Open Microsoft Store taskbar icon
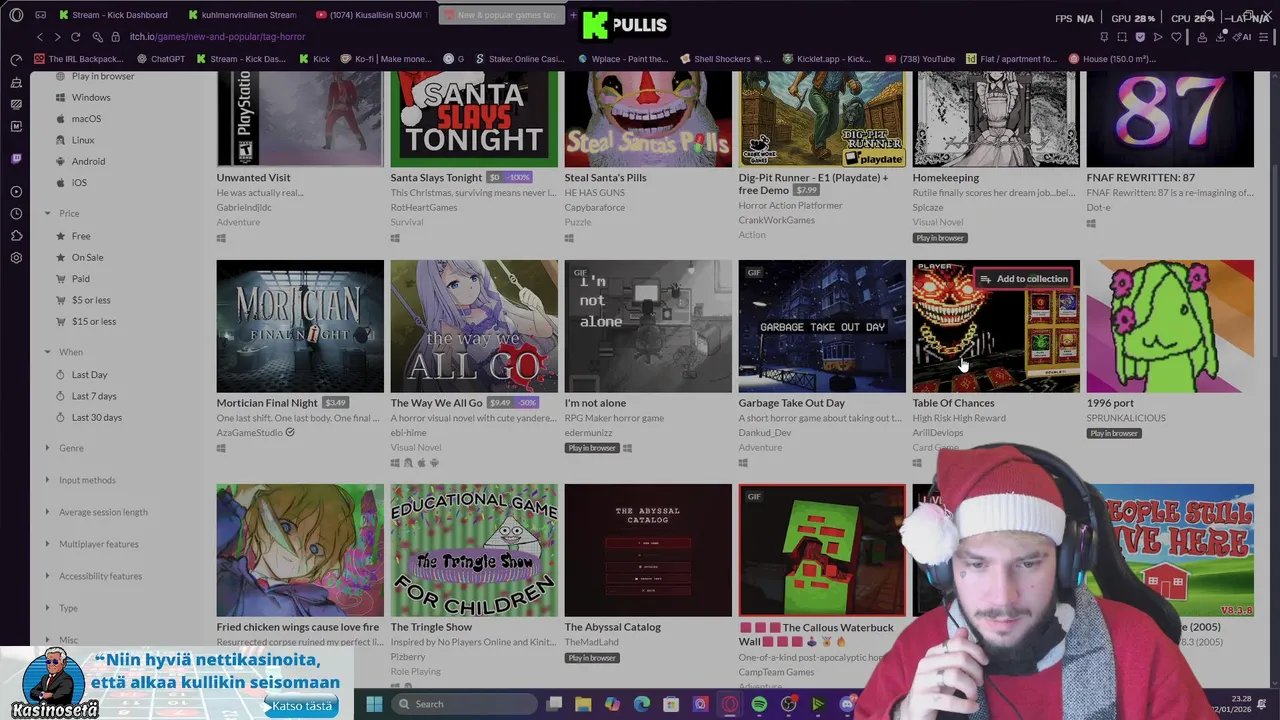This screenshot has width=1280, height=720. pos(671,704)
